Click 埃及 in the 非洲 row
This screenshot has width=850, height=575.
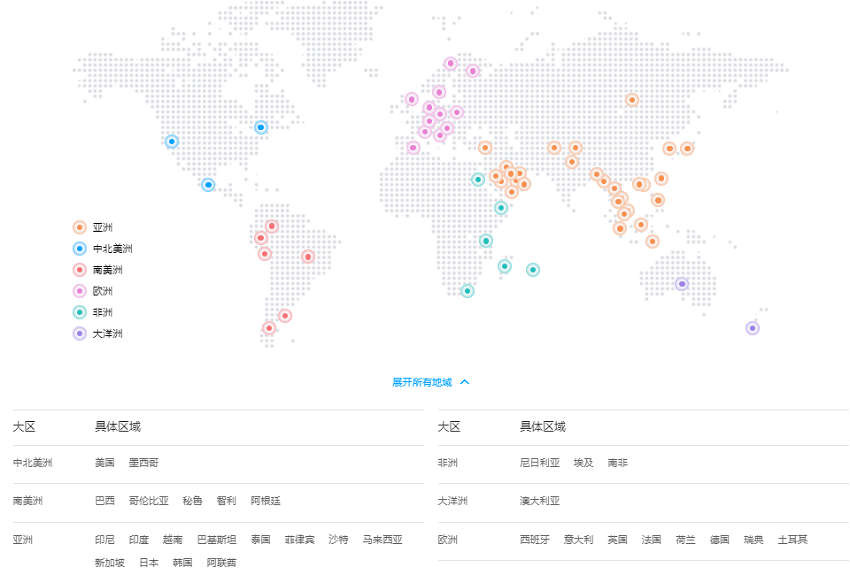coord(583,463)
